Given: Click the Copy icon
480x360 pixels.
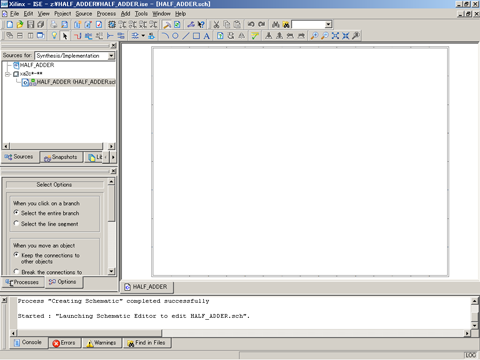Looking at the screenshot, I should tap(227, 24).
